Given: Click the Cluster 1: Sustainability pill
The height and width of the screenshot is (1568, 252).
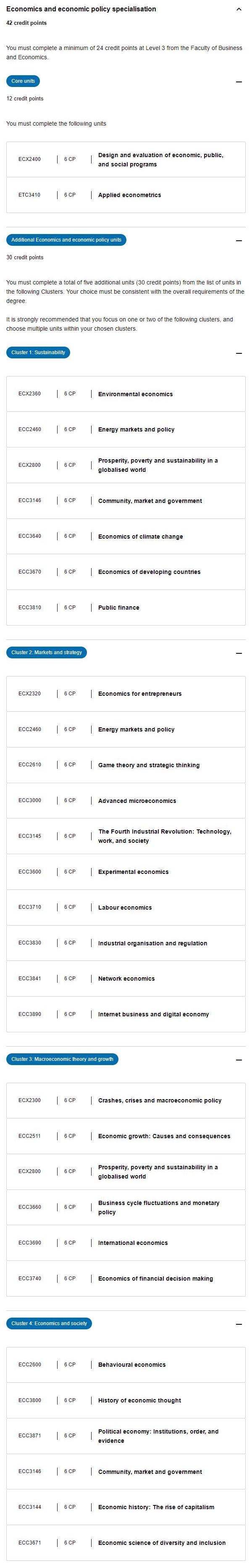Looking at the screenshot, I should pyautogui.click(x=38, y=353).
